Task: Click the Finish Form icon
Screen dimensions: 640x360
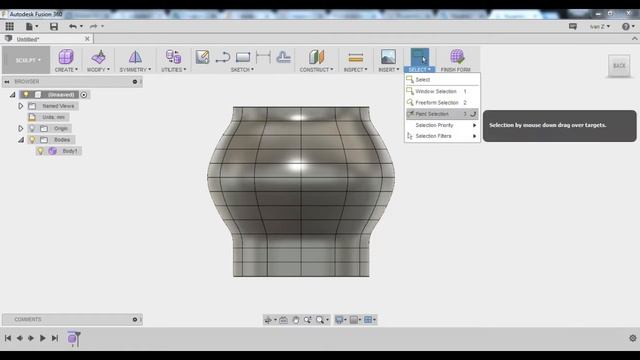Action: [457, 57]
